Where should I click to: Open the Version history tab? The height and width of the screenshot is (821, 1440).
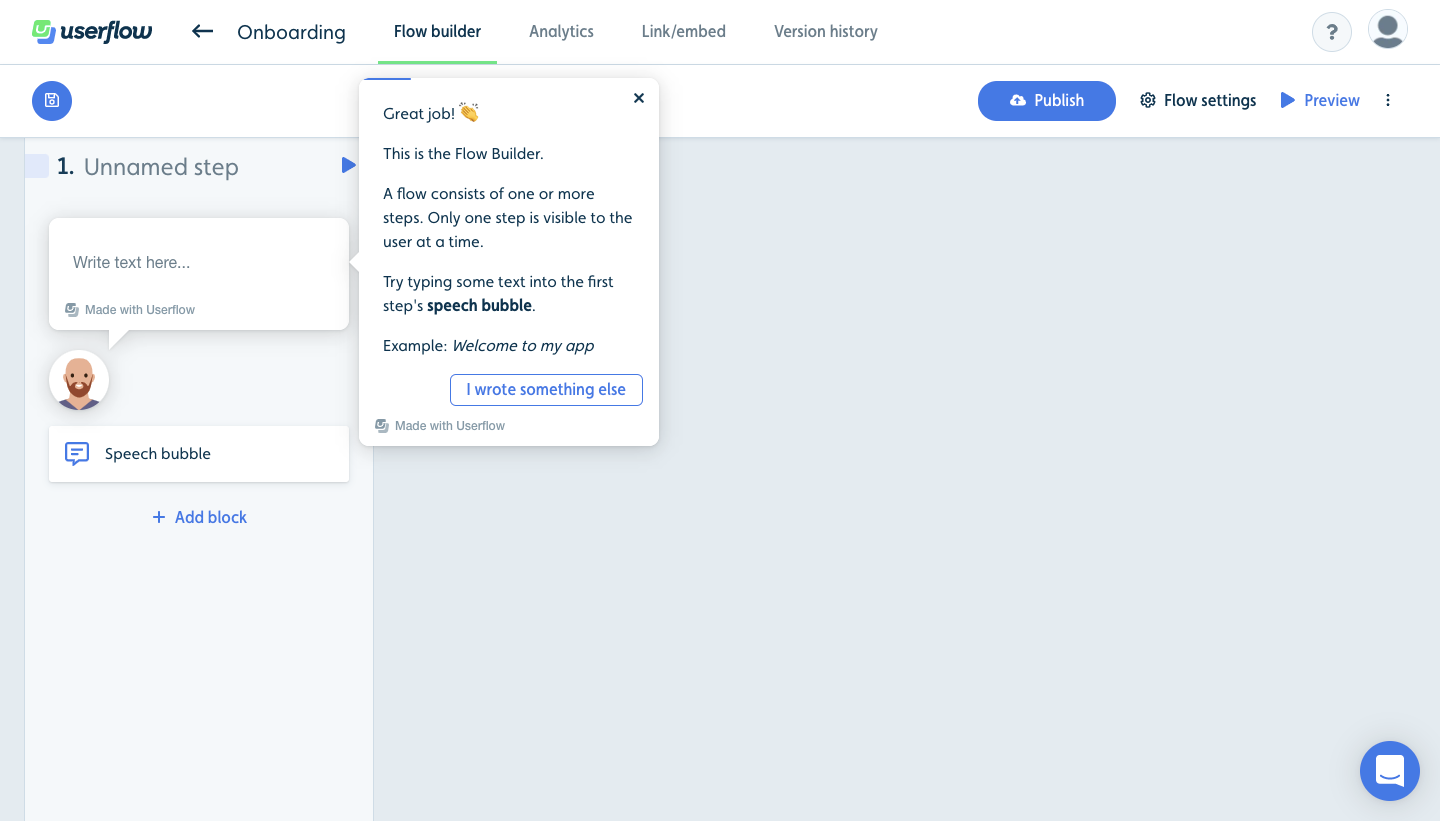pyautogui.click(x=826, y=31)
